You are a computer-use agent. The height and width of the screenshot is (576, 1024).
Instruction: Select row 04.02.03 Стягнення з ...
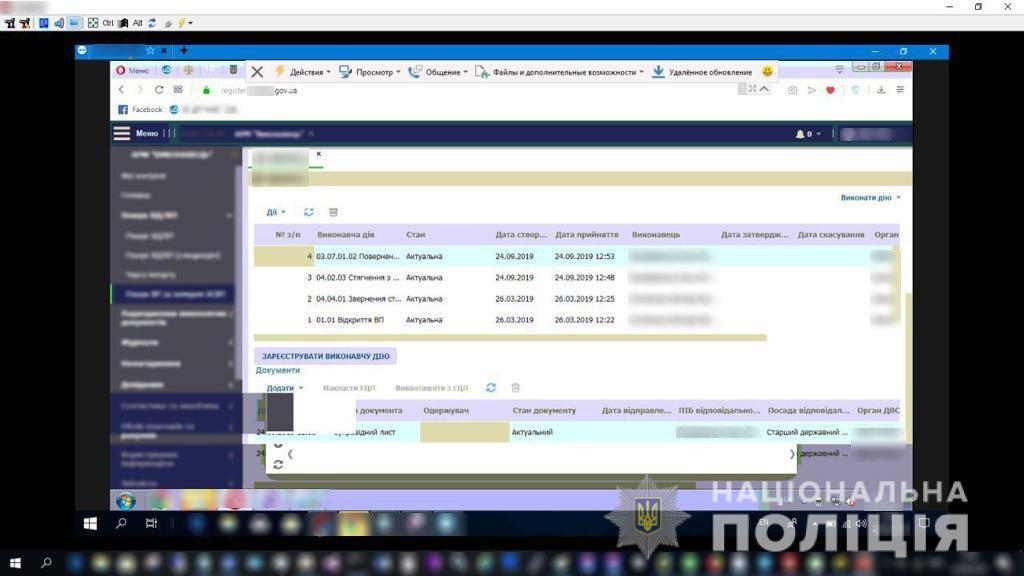[576, 278]
